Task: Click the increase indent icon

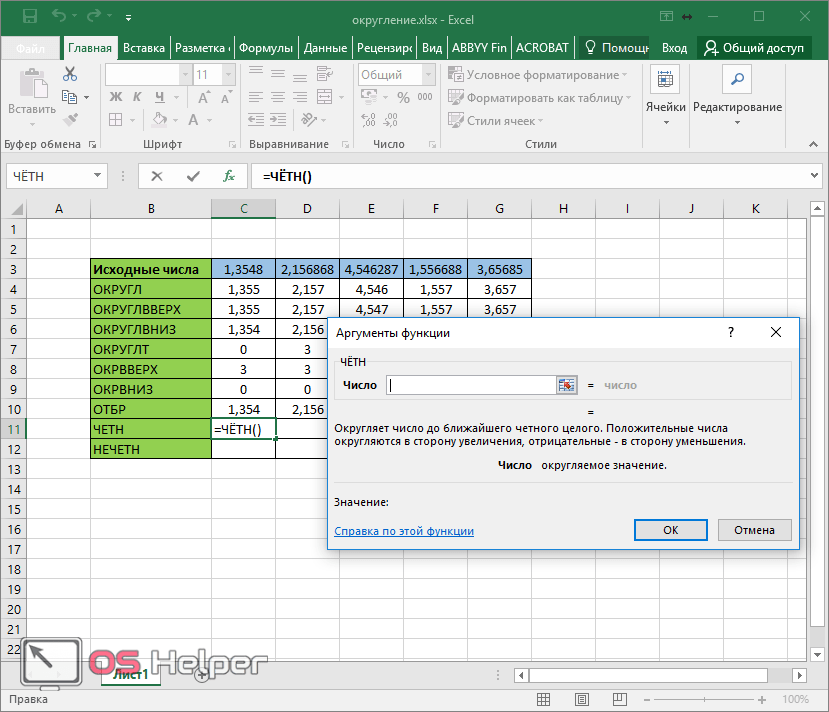Action: click(x=278, y=120)
